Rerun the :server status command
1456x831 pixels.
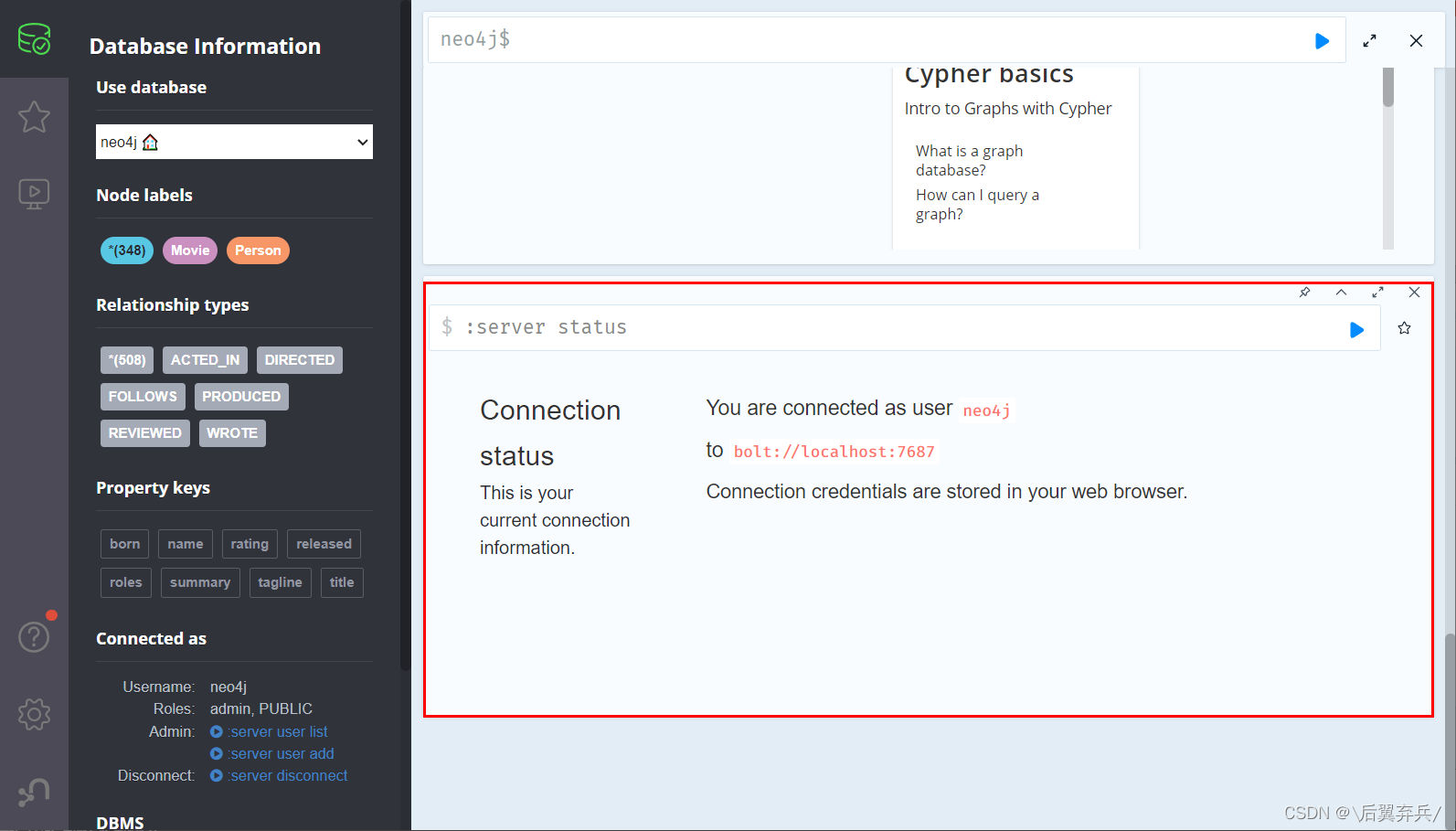click(1356, 329)
